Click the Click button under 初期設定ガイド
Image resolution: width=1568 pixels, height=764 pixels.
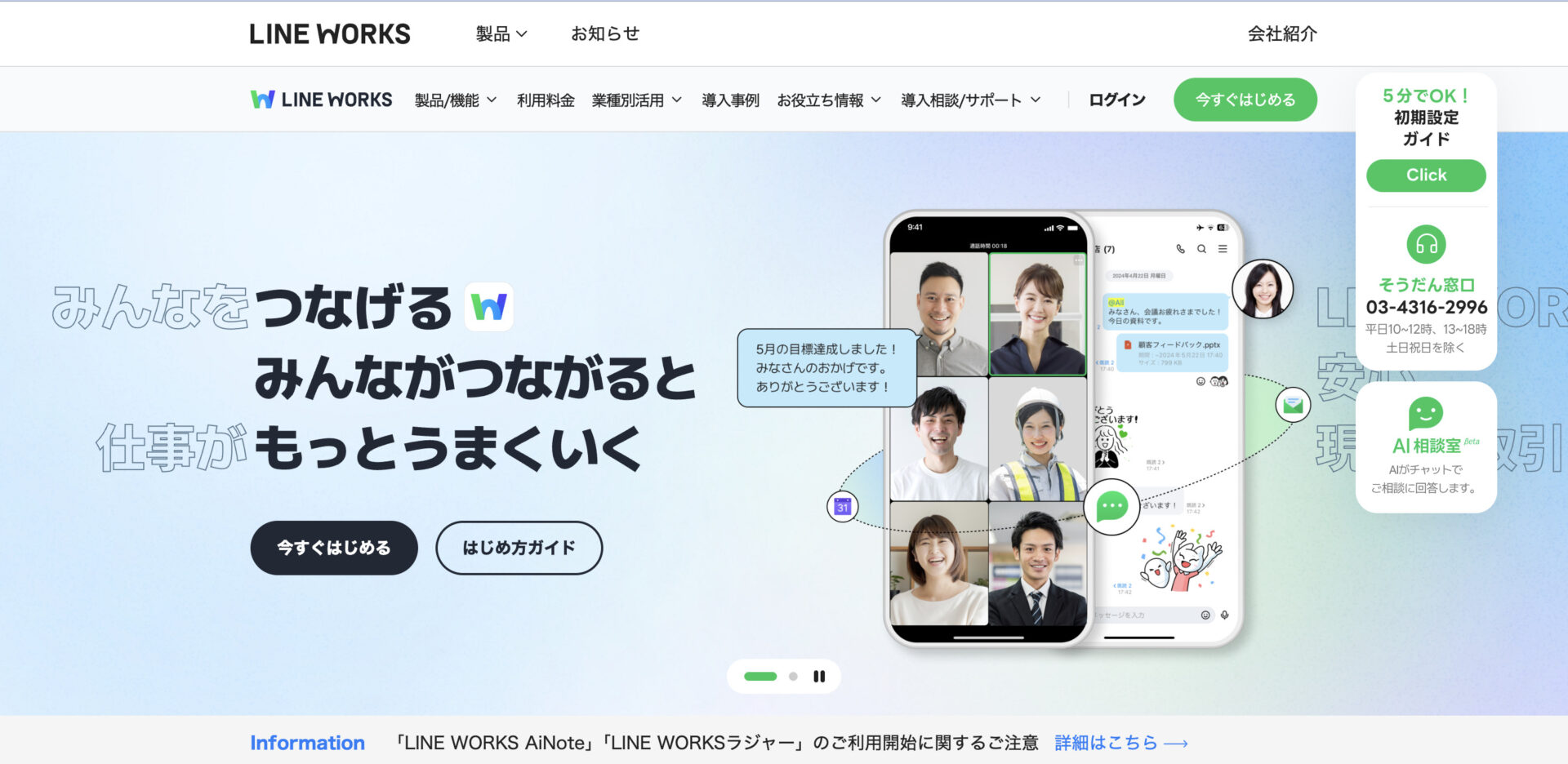(x=1426, y=175)
